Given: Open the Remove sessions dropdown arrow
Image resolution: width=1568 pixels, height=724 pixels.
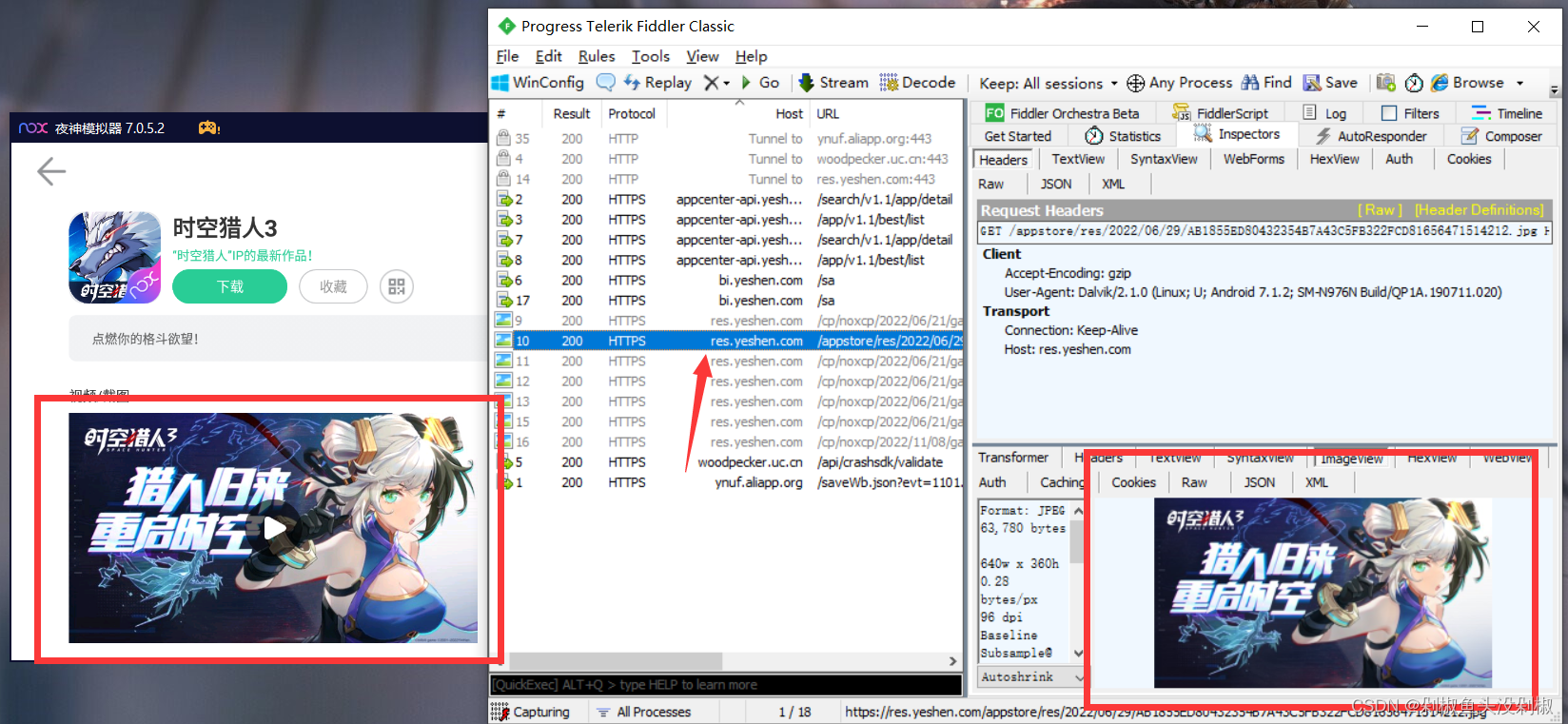Looking at the screenshot, I should (x=726, y=84).
